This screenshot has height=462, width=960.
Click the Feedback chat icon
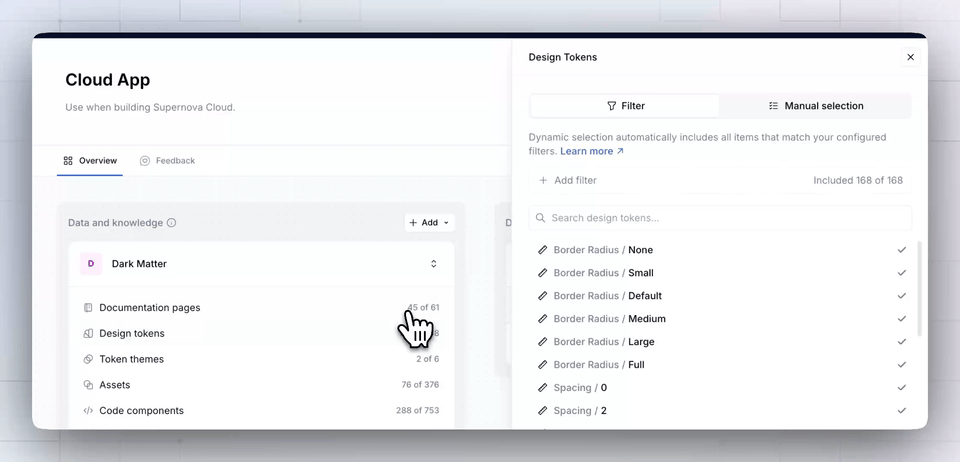tap(145, 161)
